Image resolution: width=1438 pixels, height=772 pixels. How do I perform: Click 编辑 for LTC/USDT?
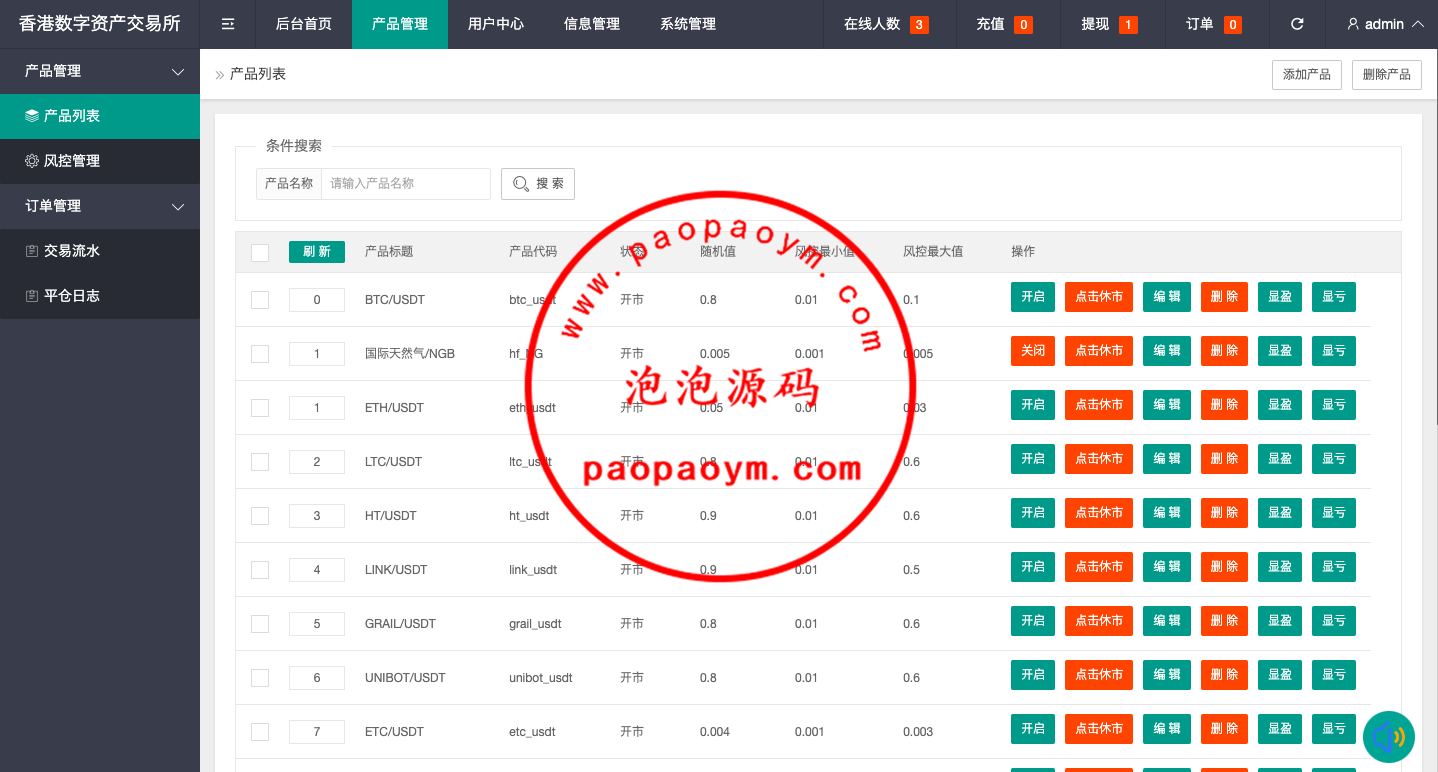[x=1167, y=459]
